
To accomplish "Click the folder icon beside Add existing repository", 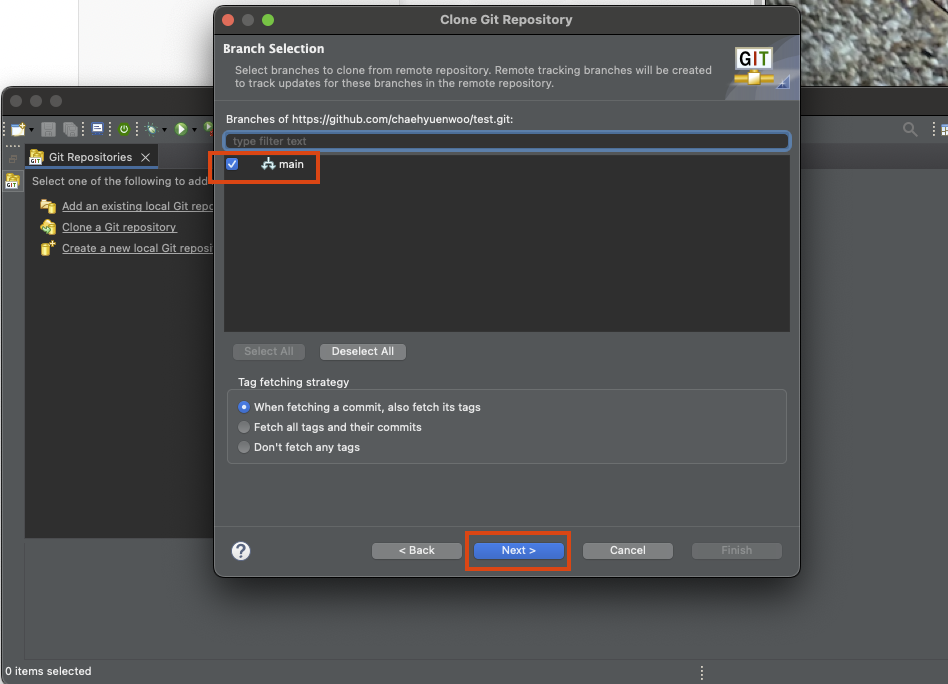I will click(x=48, y=206).
